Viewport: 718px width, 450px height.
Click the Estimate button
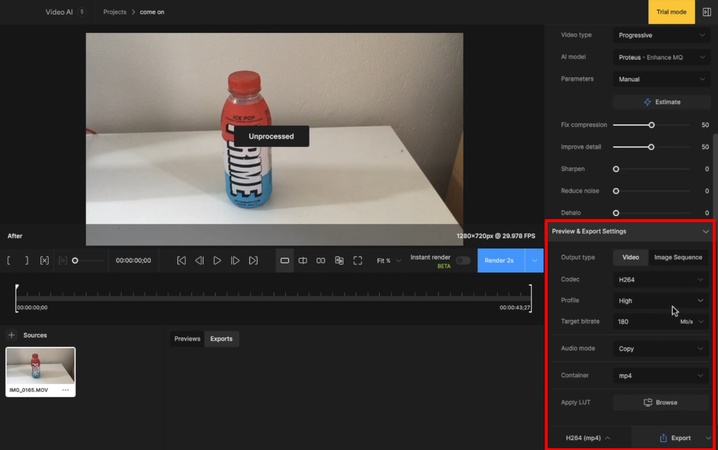[661, 102]
